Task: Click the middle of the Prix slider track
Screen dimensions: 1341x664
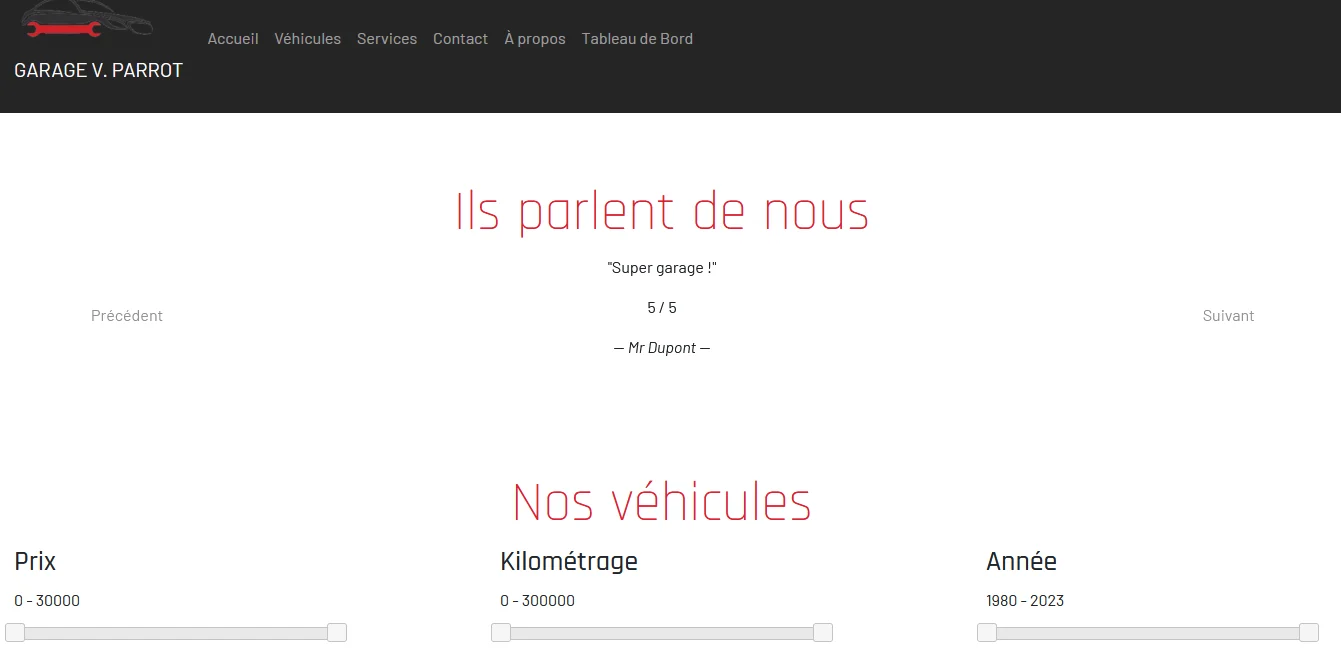Action: (176, 633)
